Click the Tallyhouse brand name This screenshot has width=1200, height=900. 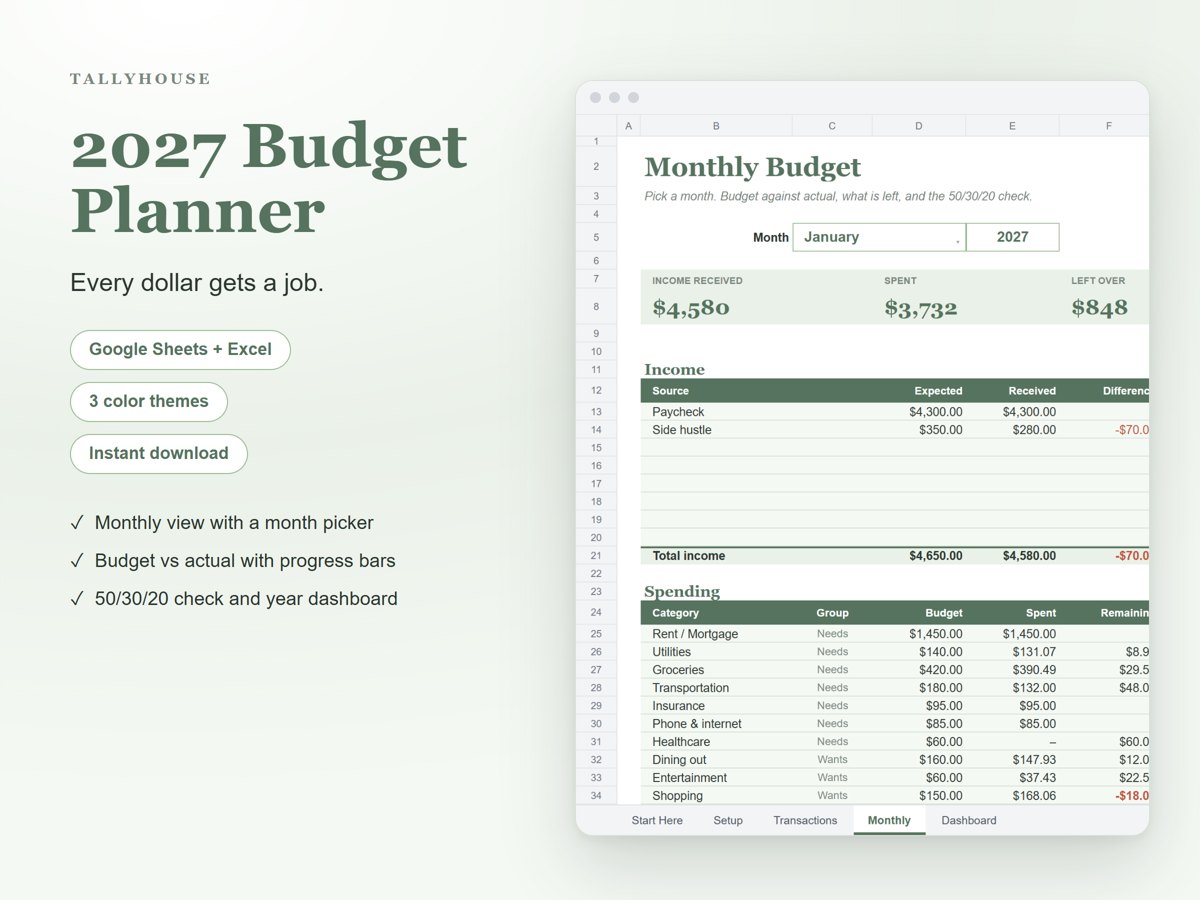tap(140, 79)
